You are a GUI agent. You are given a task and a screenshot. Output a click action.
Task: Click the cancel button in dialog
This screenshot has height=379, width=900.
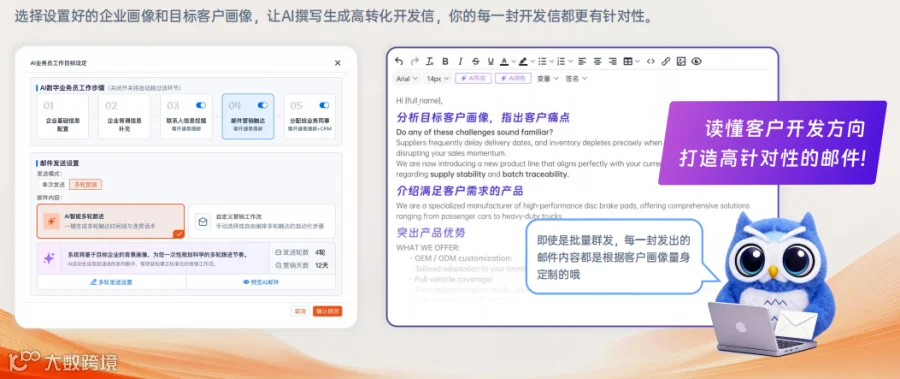[300, 311]
